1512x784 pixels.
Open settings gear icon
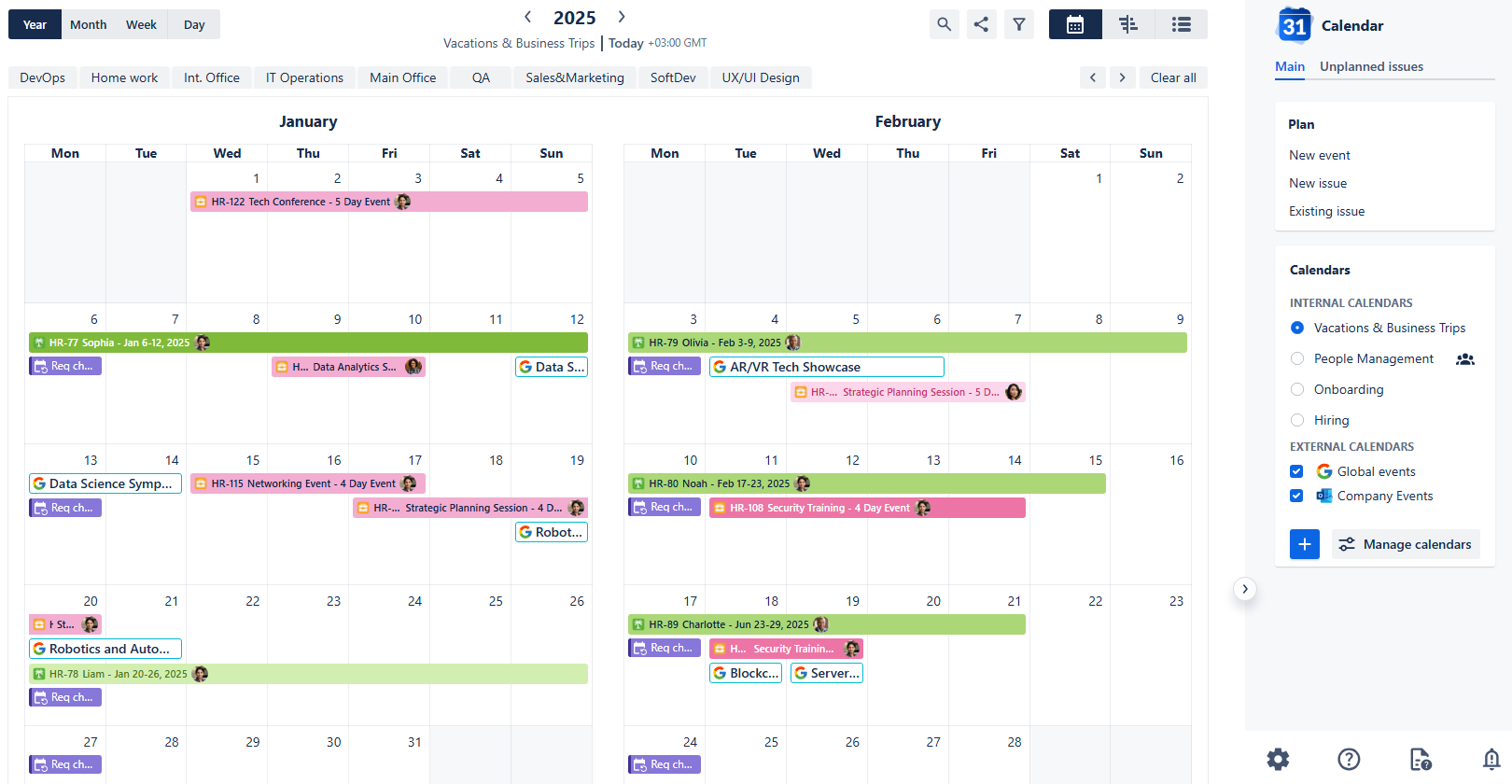(1278, 759)
